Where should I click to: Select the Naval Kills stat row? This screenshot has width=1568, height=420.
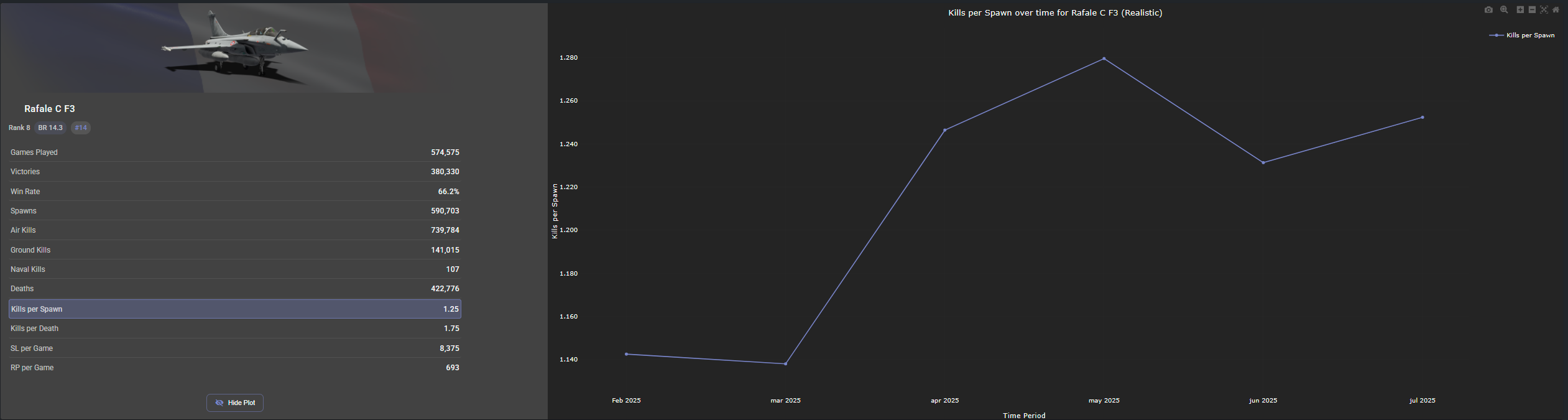point(235,269)
